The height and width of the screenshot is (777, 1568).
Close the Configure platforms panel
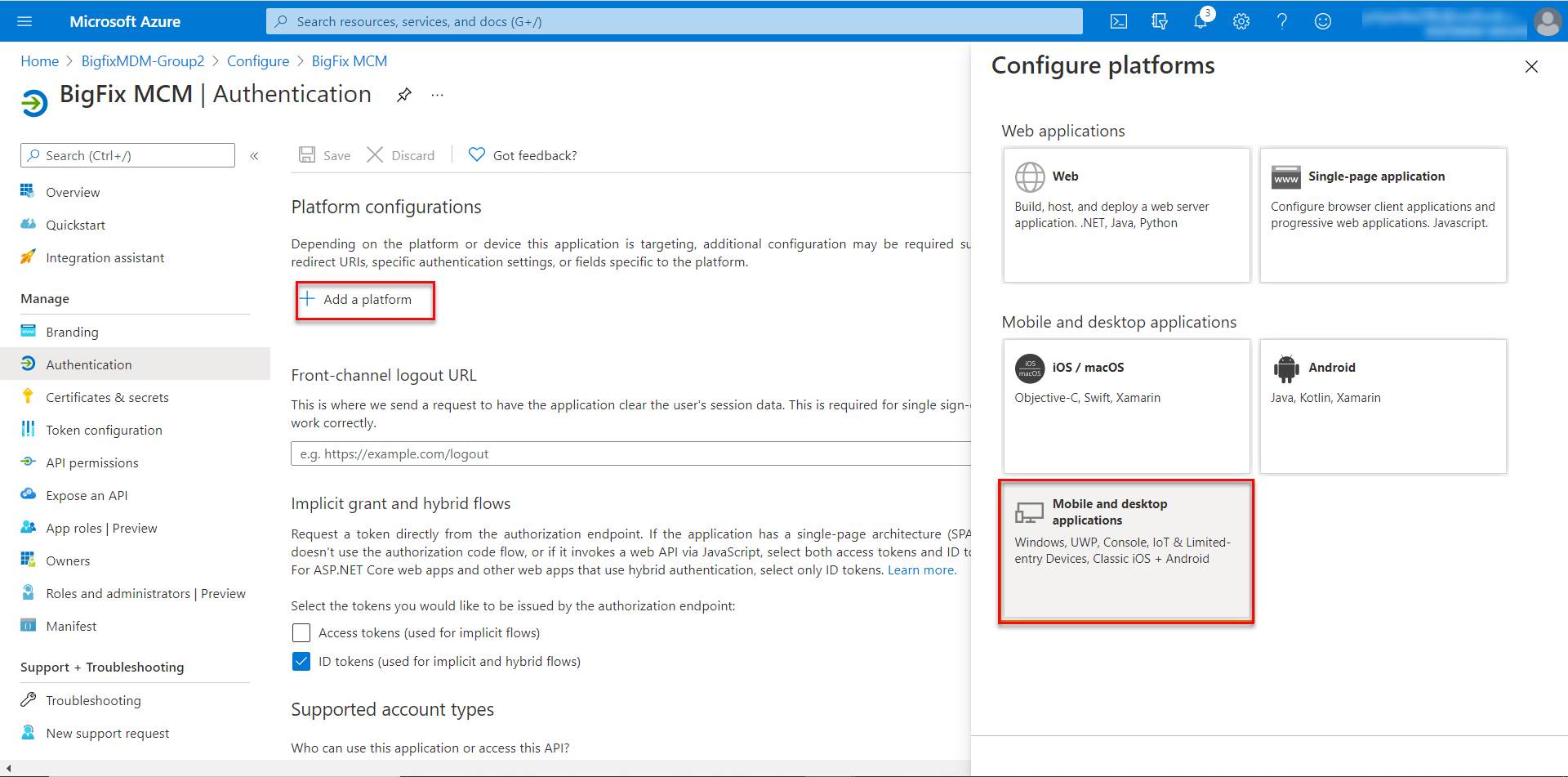(1531, 66)
